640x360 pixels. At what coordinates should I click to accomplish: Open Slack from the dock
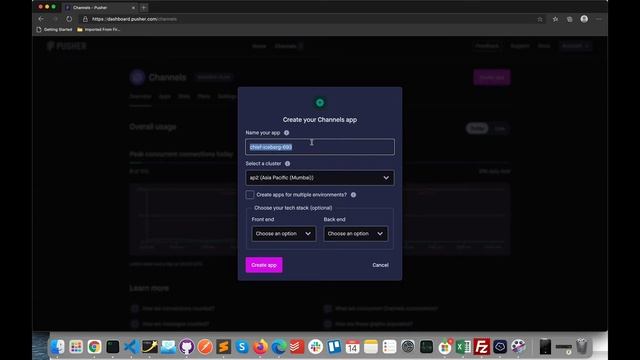(316, 347)
